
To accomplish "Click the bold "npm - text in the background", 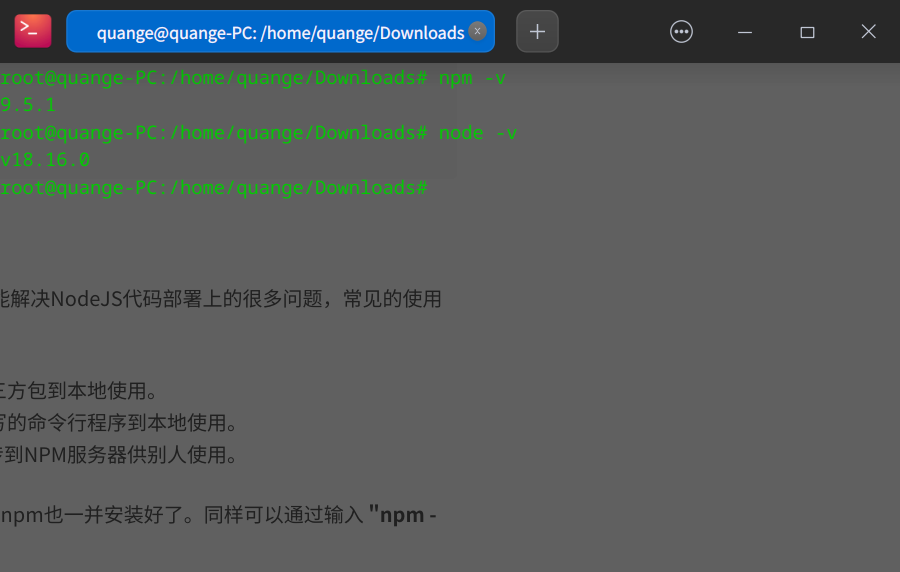I will point(402,515).
